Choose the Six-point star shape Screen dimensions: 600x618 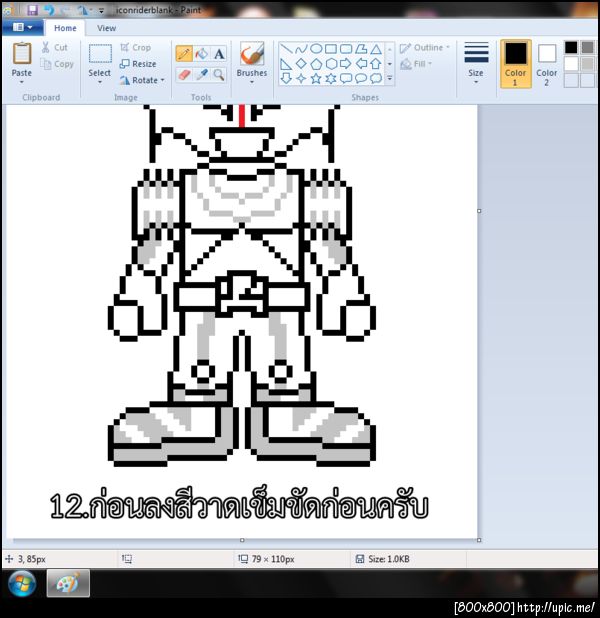331,78
